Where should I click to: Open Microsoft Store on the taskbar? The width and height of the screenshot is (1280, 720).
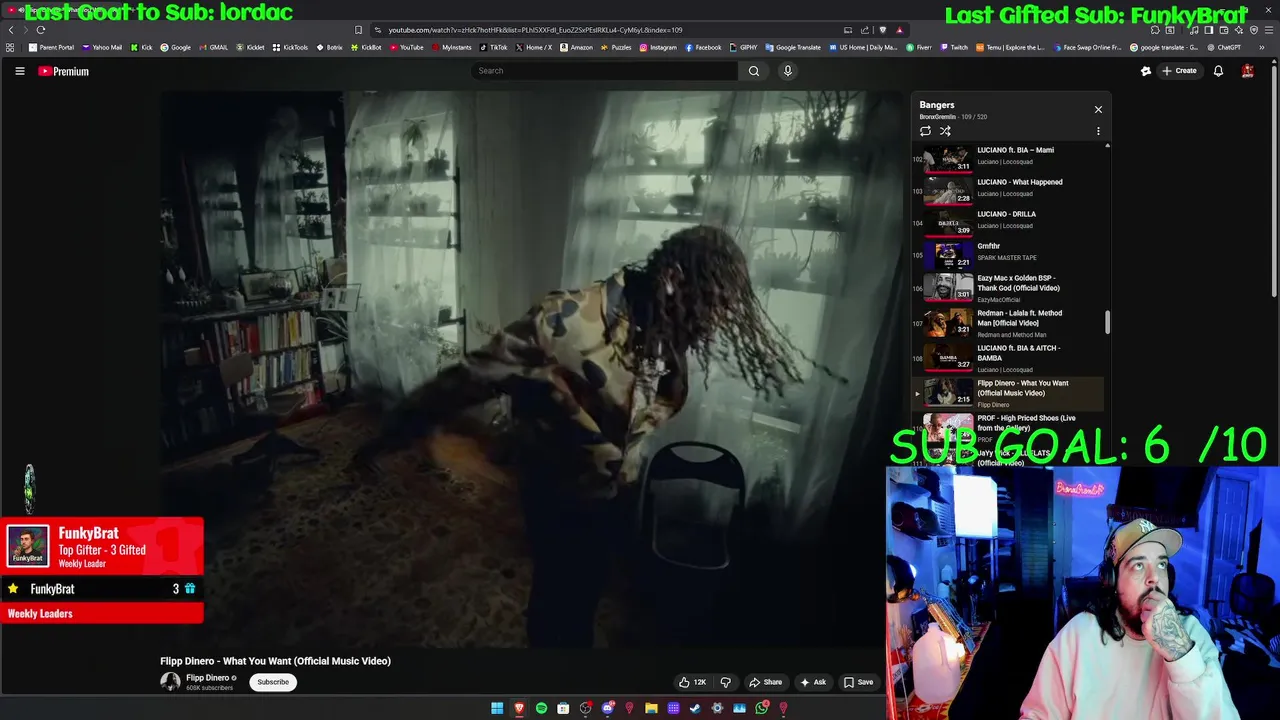point(563,708)
